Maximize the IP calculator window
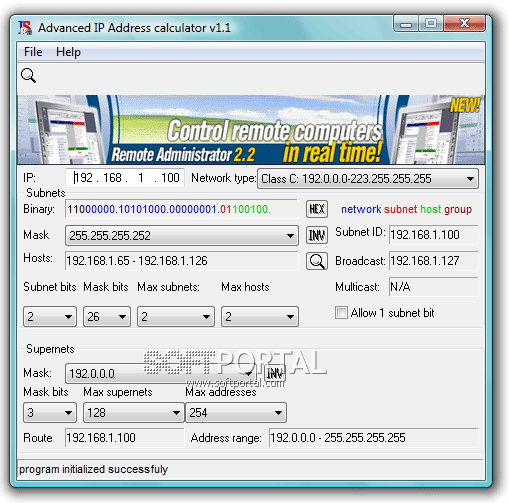The width and height of the screenshot is (509, 503). 431,24
